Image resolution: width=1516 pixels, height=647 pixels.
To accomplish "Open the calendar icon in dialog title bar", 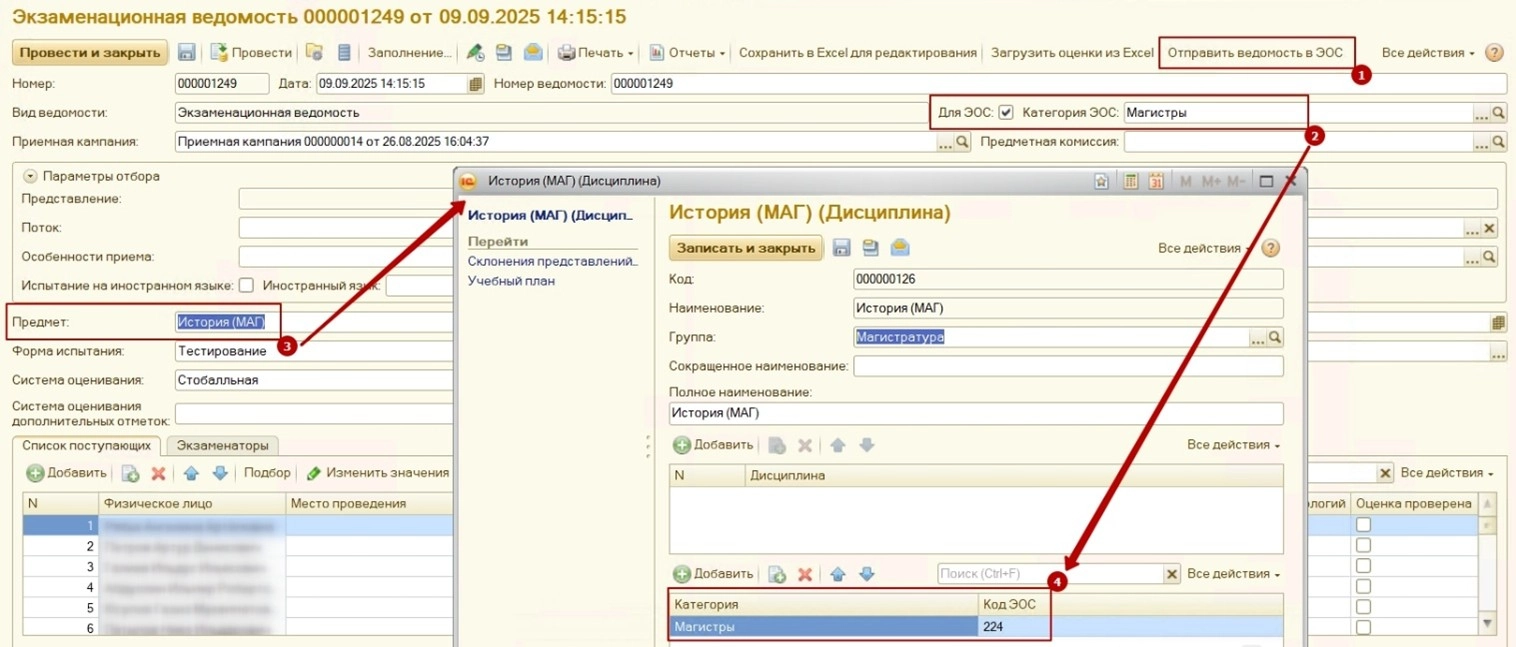I will (1156, 181).
